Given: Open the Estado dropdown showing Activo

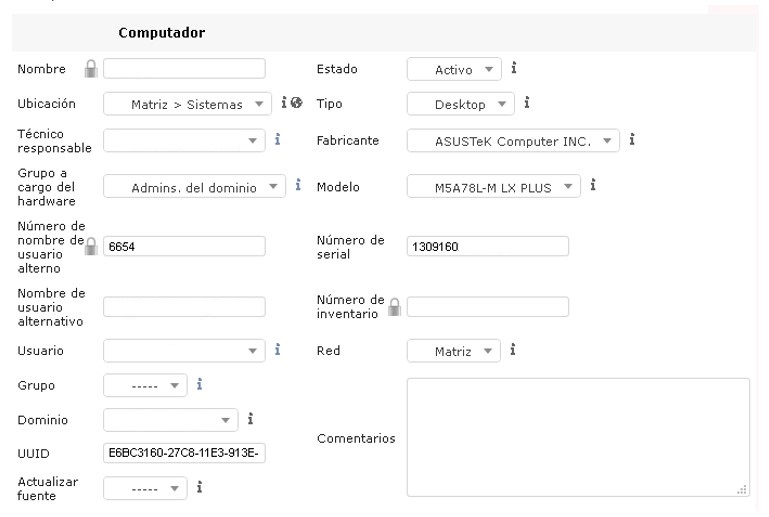Looking at the screenshot, I should (453, 70).
